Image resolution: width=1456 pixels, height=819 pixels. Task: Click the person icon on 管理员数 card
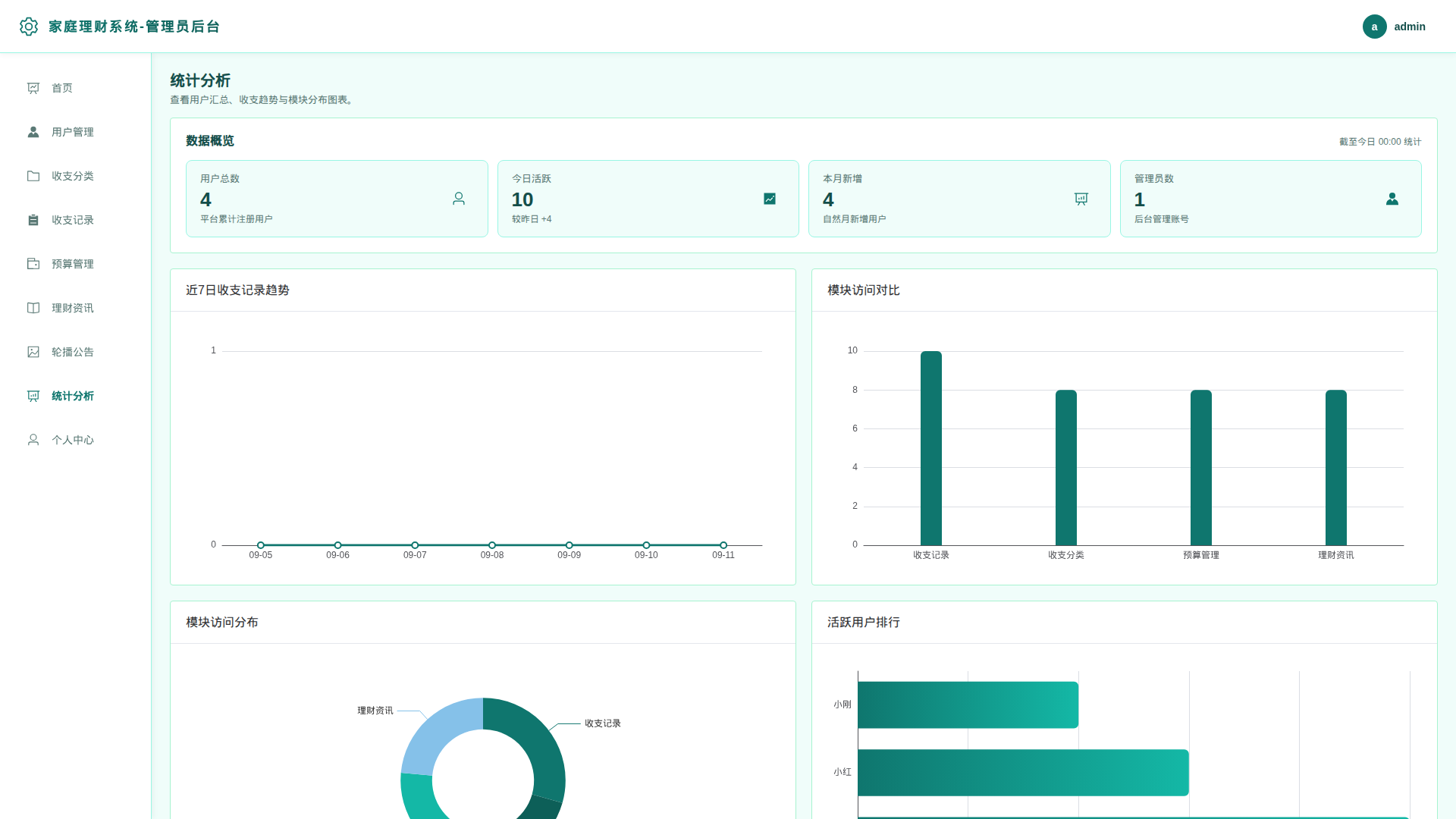pos(1392,199)
